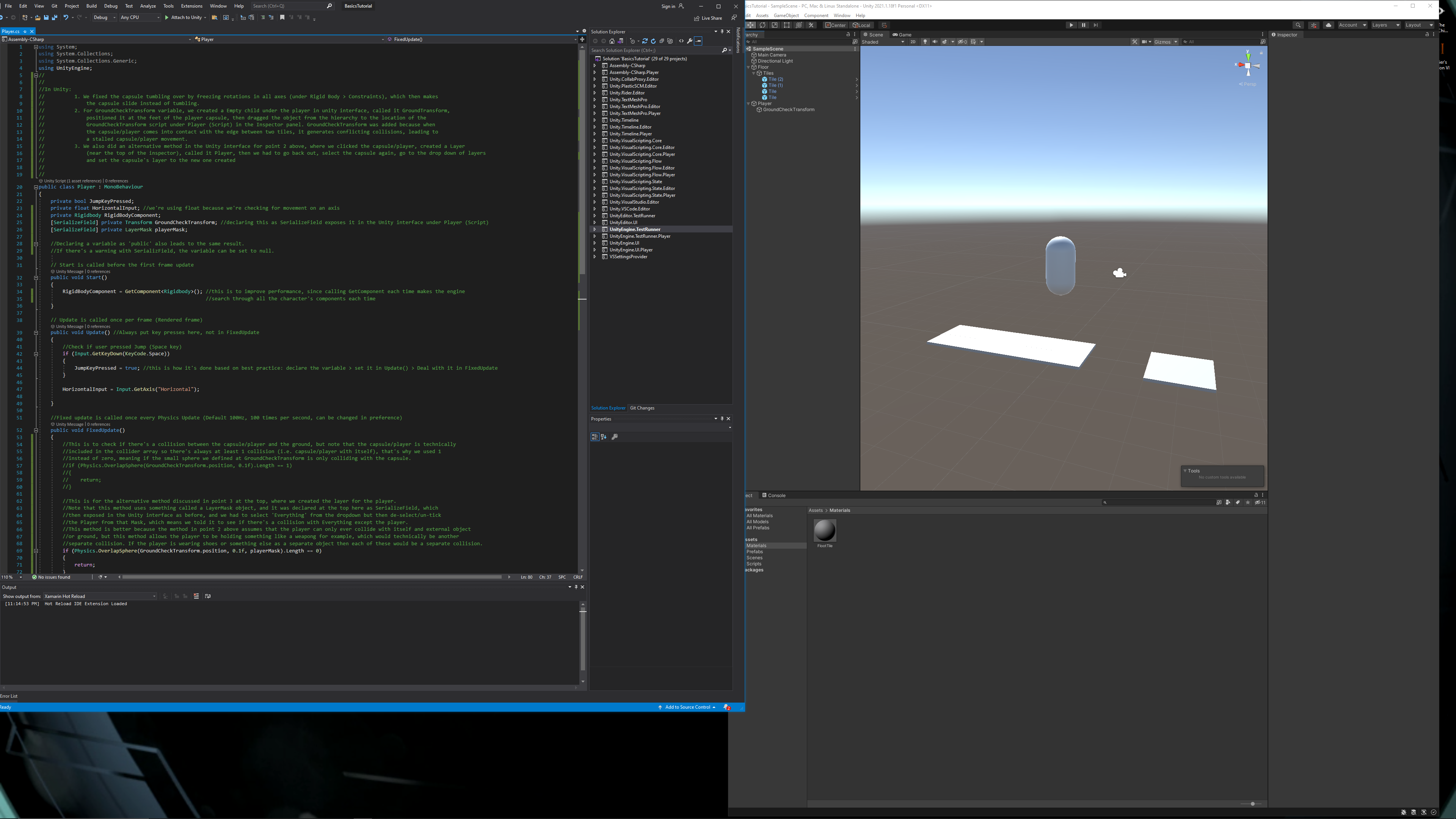The width and height of the screenshot is (1456, 819).
Task: Select the Move tool in Unity toolbar
Action: tap(751, 25)
